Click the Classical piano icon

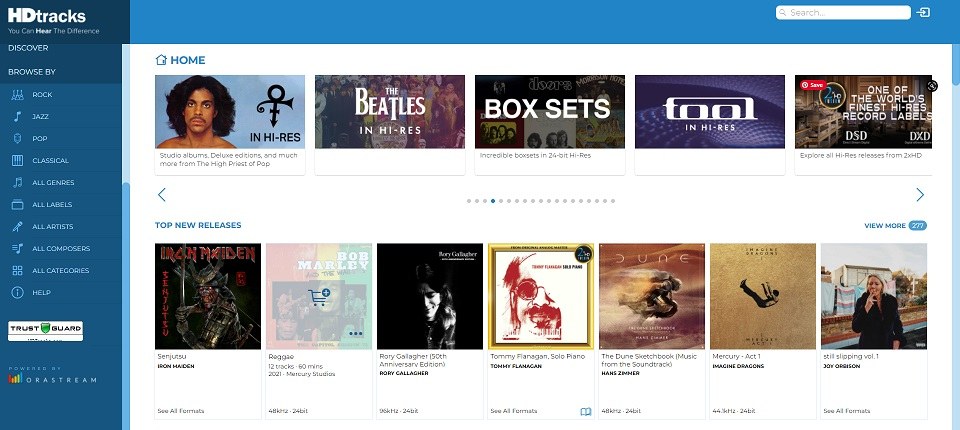click(x=18, y=160)
